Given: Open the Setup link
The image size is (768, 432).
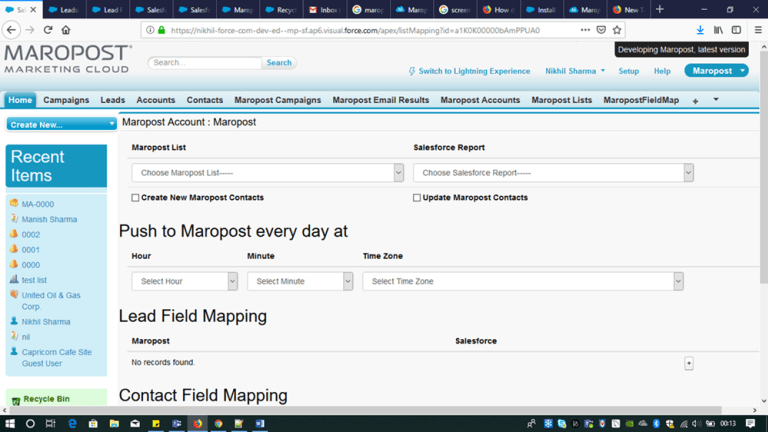Looking at the screenshot, I should [628, 71].
